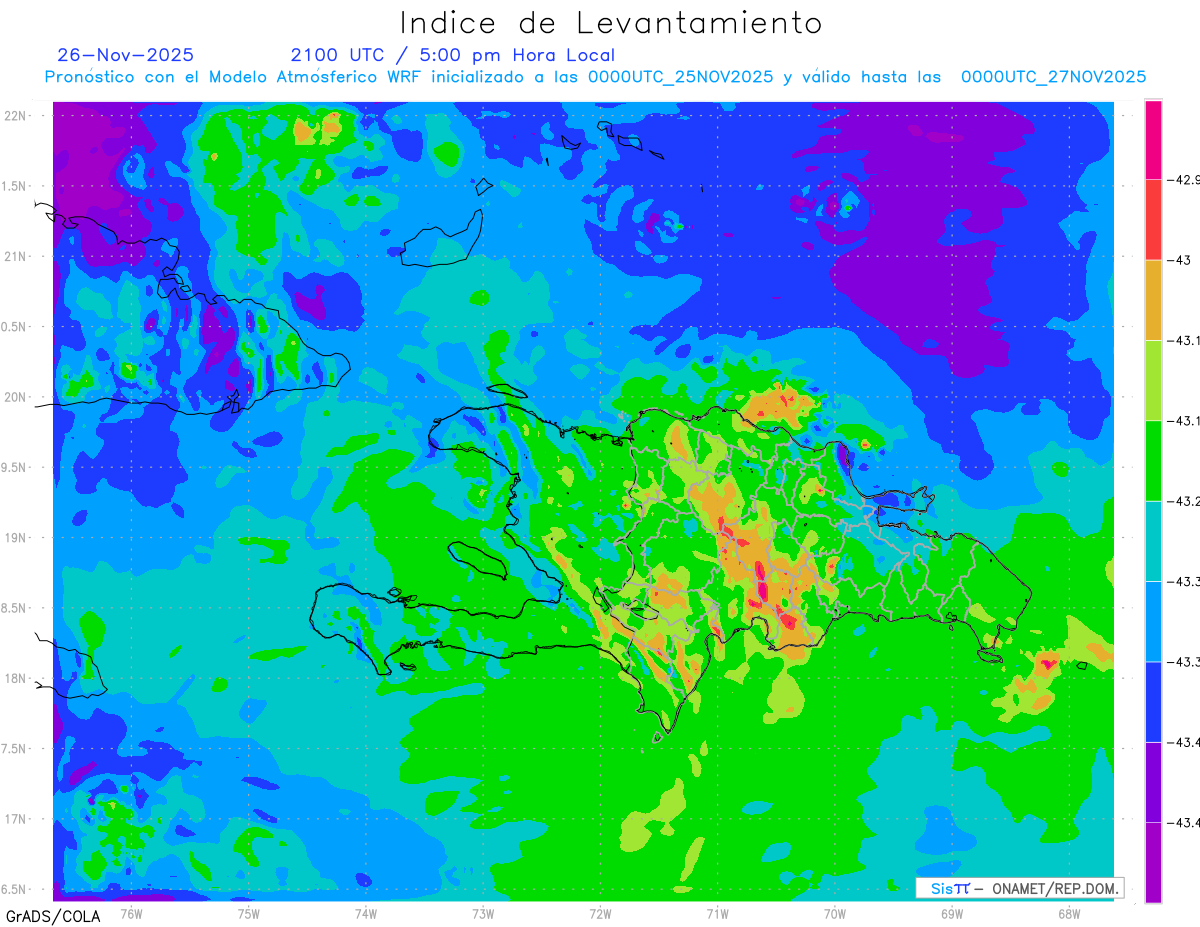Viewport: 1200px width, 927px height.
Task: Click the 'Indice de Levantamiento' title
Action: pyautogui.click(x=611, y=23)
